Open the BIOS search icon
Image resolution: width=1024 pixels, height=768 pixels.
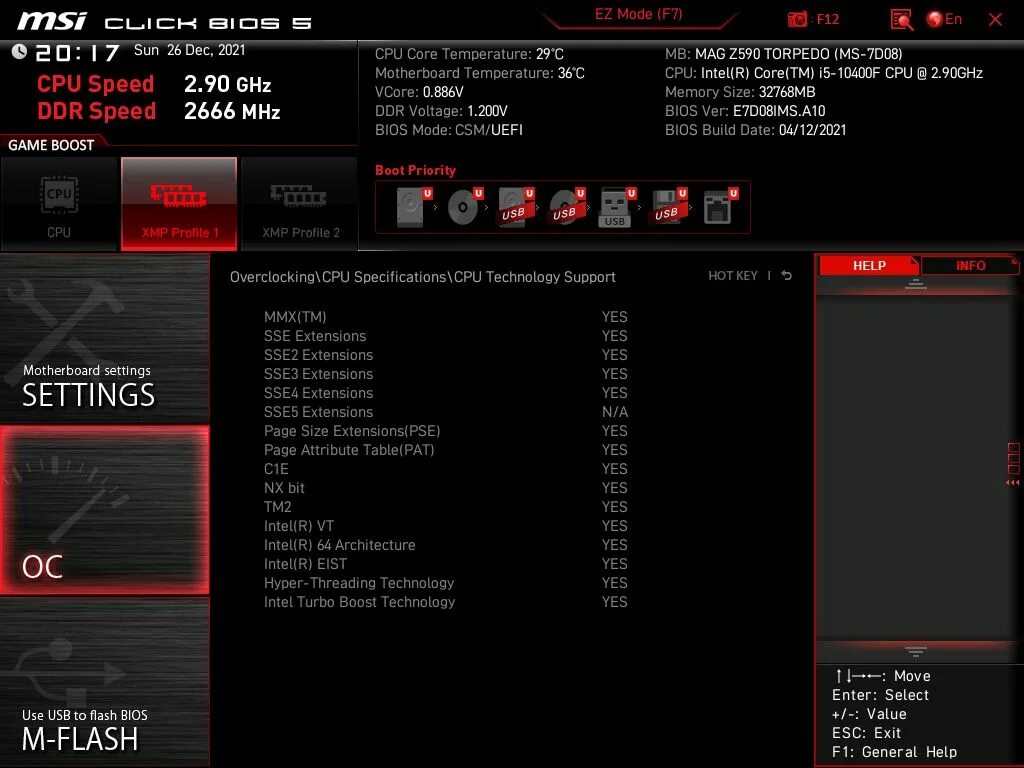901,20
